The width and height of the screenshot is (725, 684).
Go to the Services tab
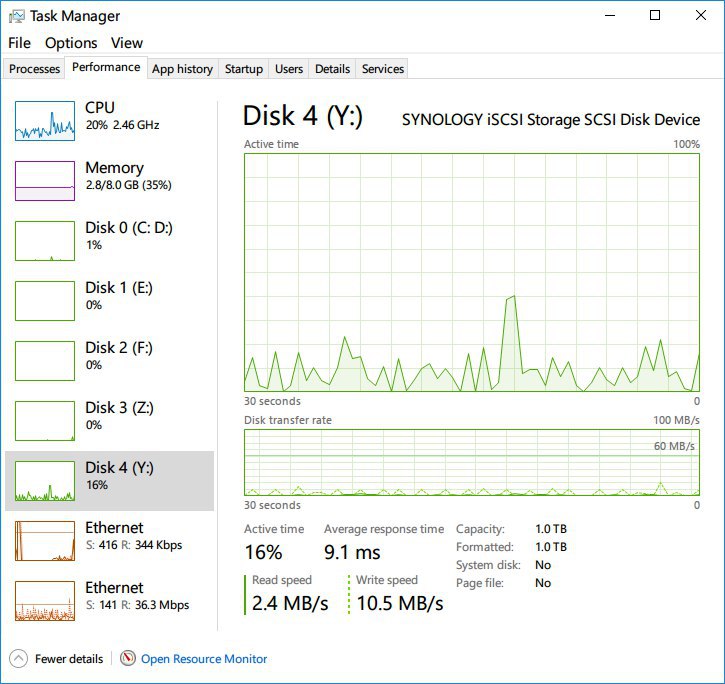[x=383, y=69]
